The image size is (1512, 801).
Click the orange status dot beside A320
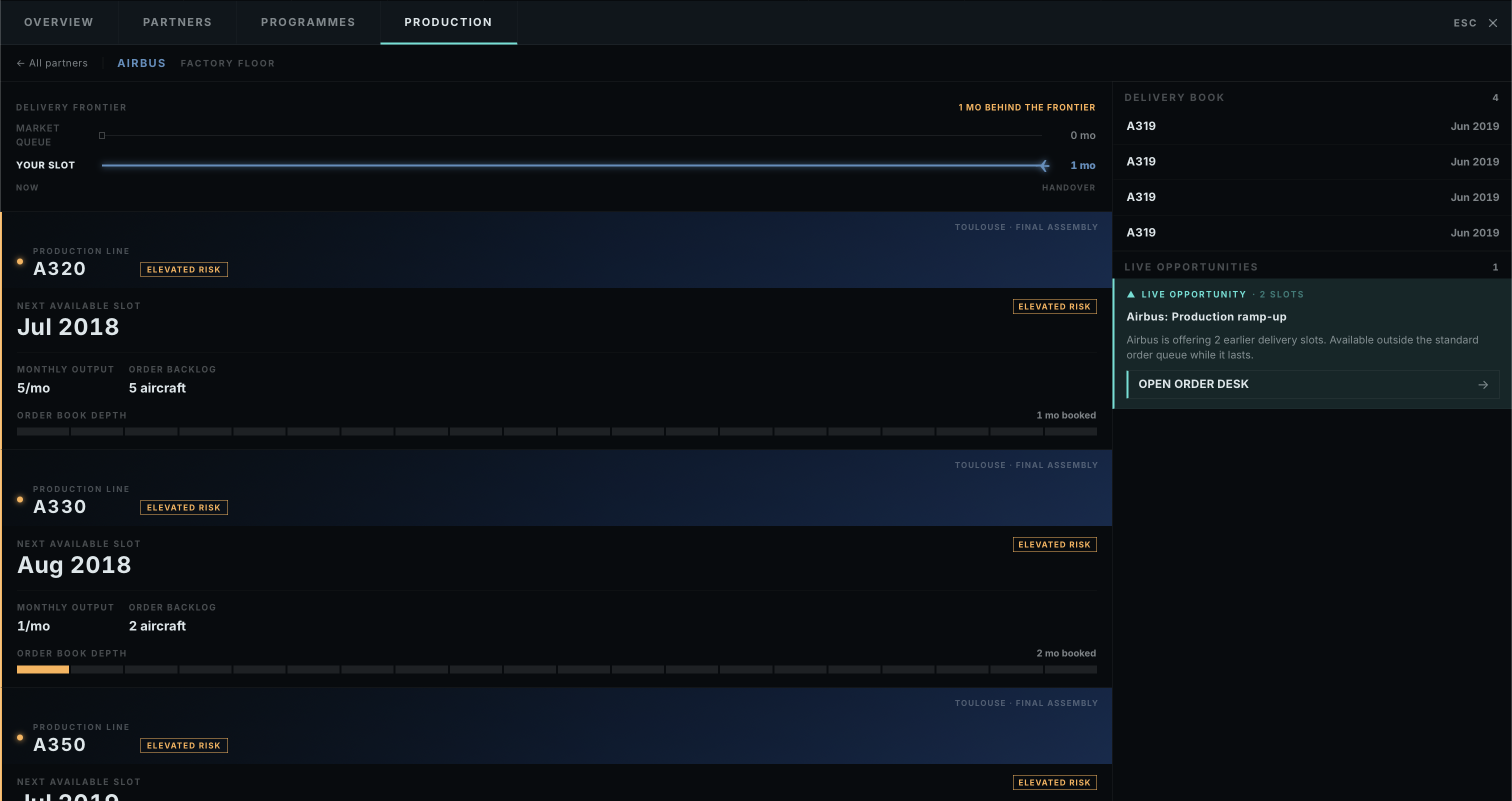tap(20, 261)
